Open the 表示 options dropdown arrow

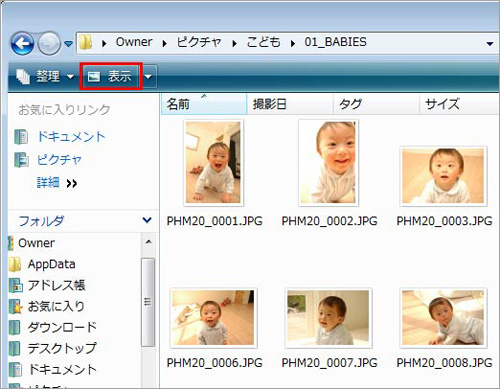[x=148, y=77]
